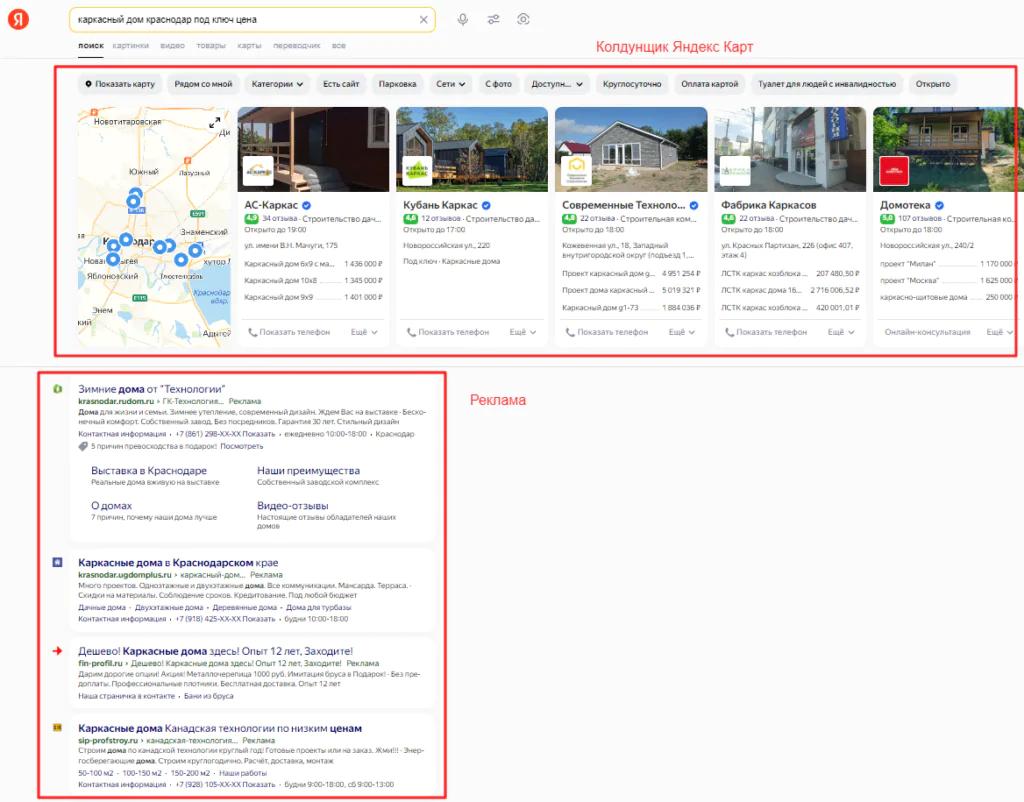Expand the Категории filter dropdown
1024x802 pixels.
277,84
